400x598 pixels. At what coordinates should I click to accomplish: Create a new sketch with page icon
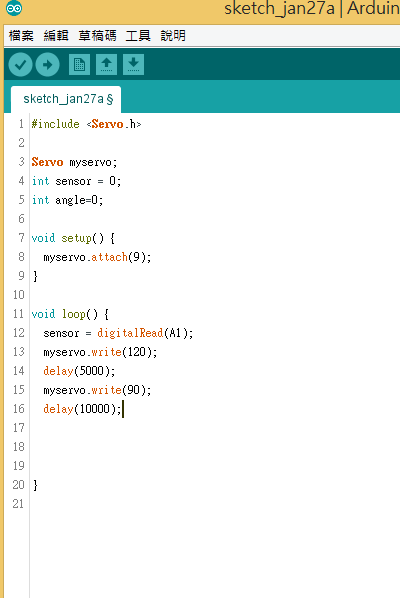(x=79, y=64)
